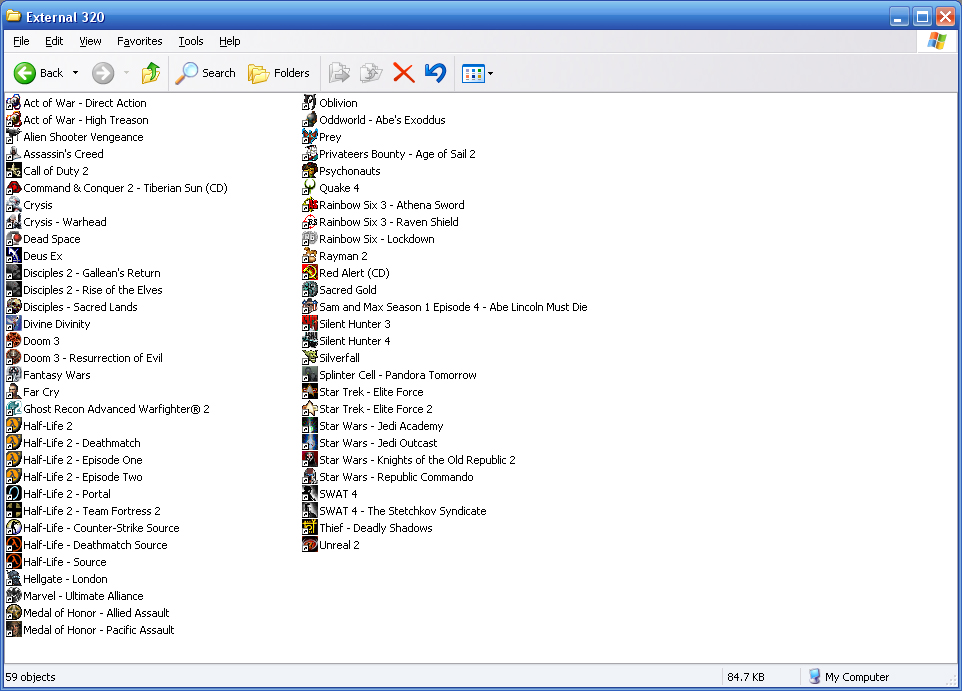Select 'Assassin's Creed' file name
The width and height of the screenshot is (962, 691).
click(63, 154)
